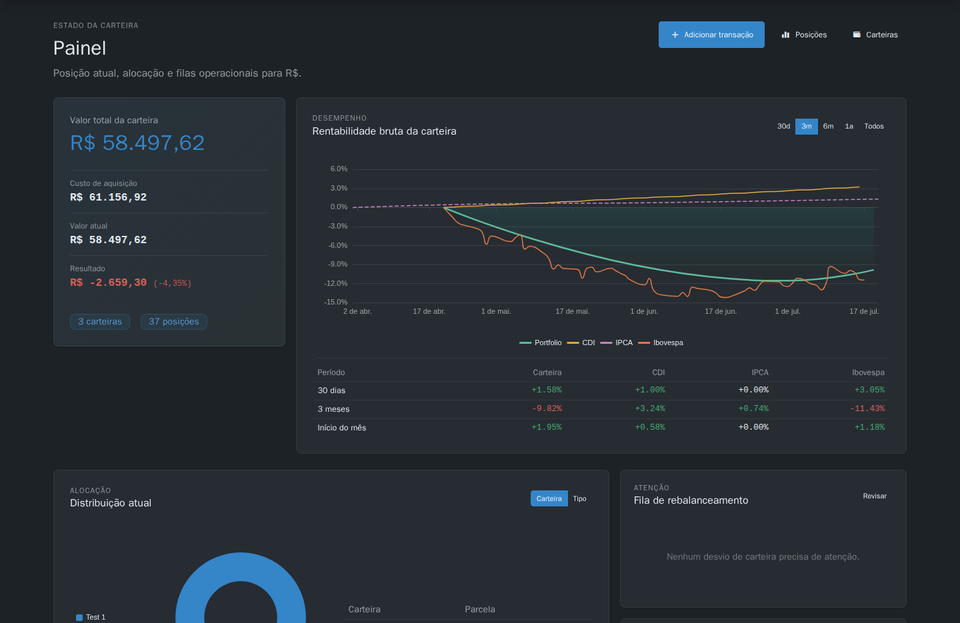Click the Painel page heading
The height and width of the screenshot is (623, 960).
(80, 48)
